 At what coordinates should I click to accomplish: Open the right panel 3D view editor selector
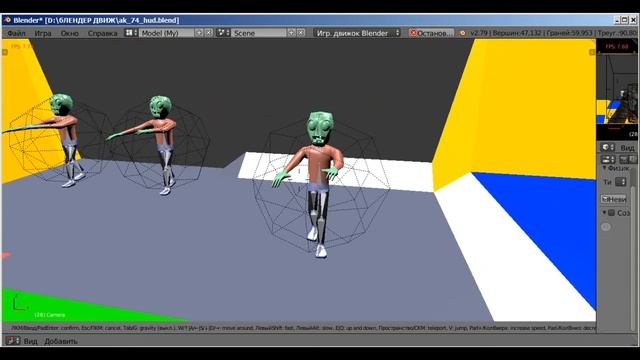pos(608,147)
